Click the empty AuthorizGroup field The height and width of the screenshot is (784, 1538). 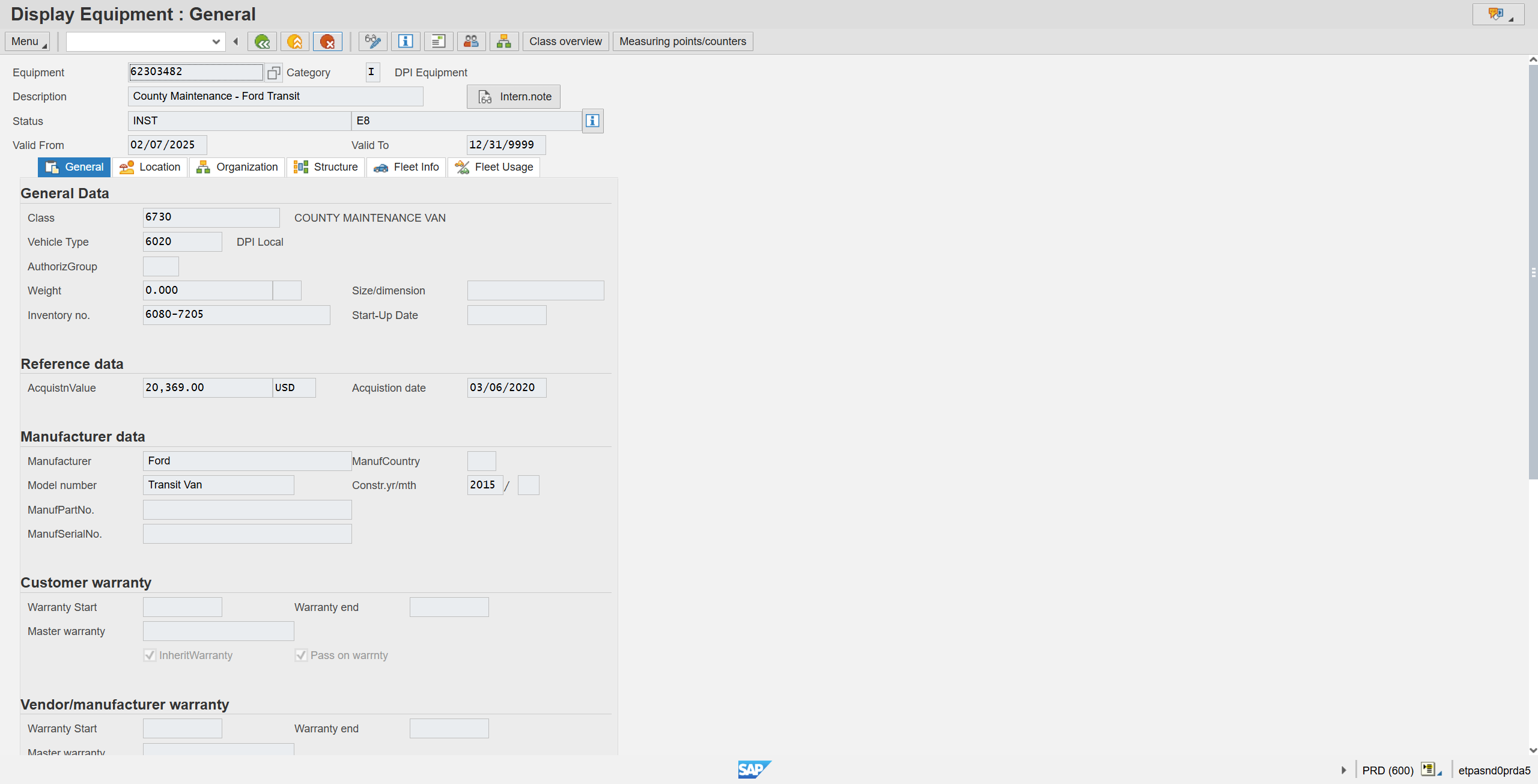click(161, 266)
